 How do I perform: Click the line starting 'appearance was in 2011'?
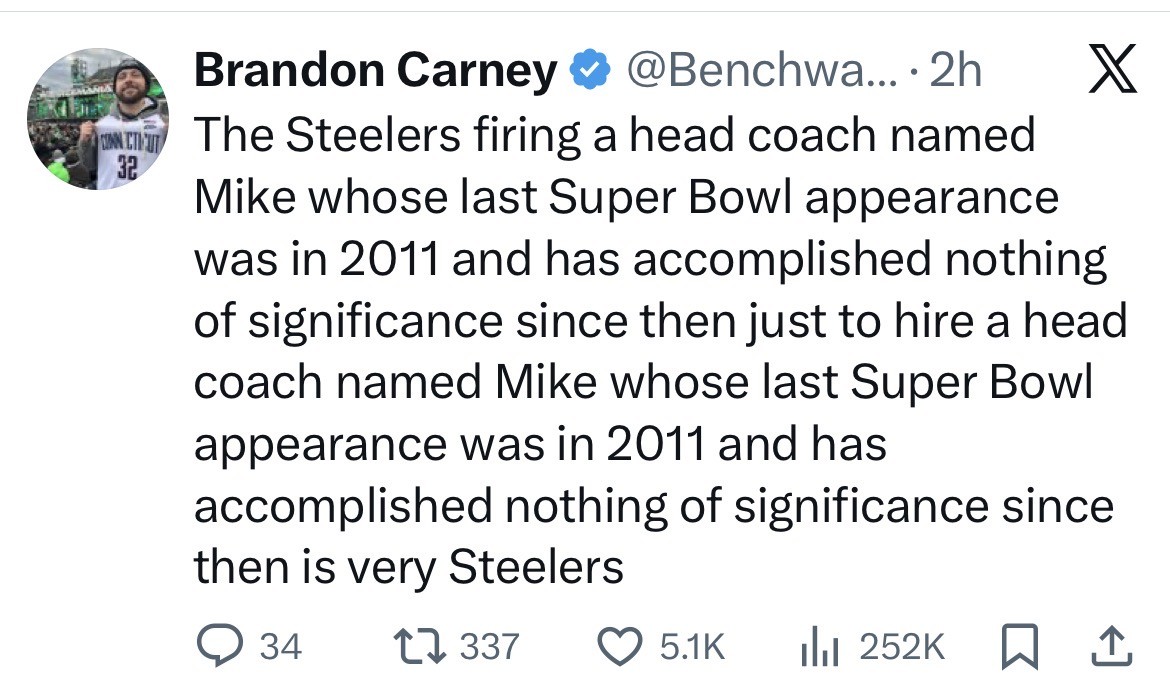540,445
